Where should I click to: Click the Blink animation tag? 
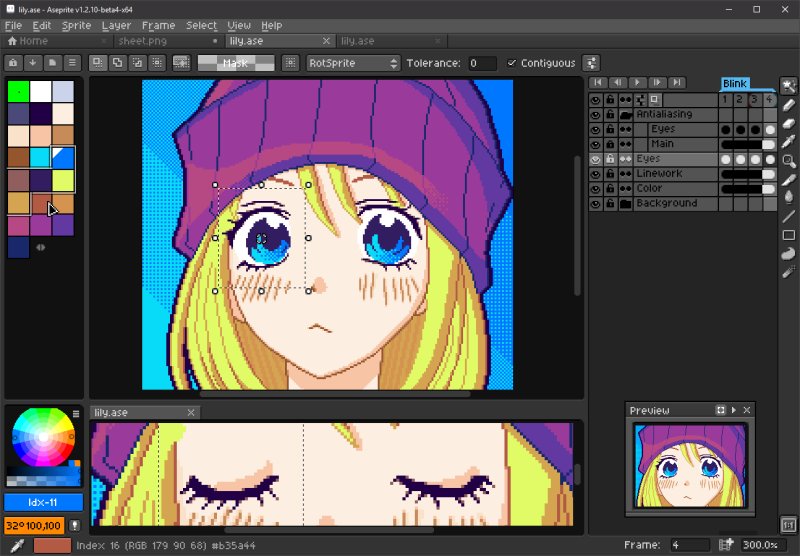point(735,84)
